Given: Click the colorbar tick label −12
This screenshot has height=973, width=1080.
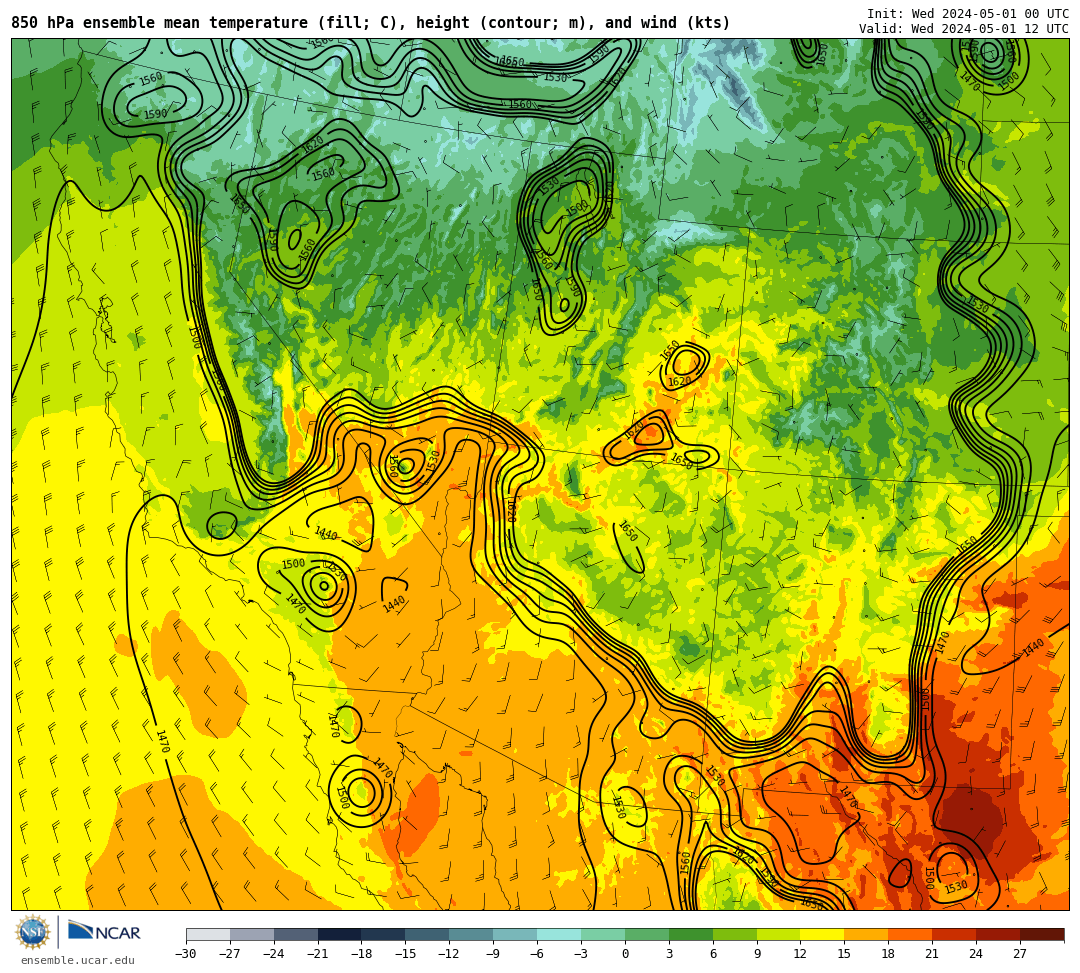Looking at the screenshot, I should [449, 954].
